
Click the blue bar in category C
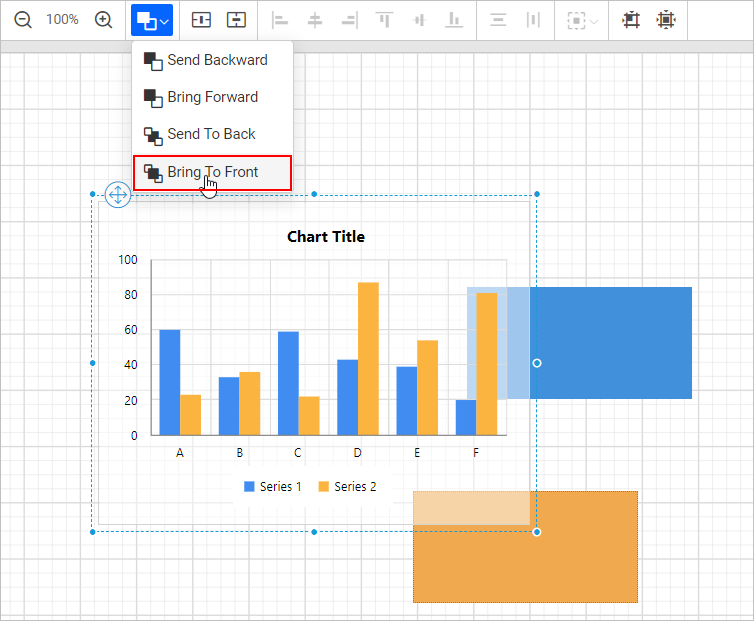(x=289, y=383)
